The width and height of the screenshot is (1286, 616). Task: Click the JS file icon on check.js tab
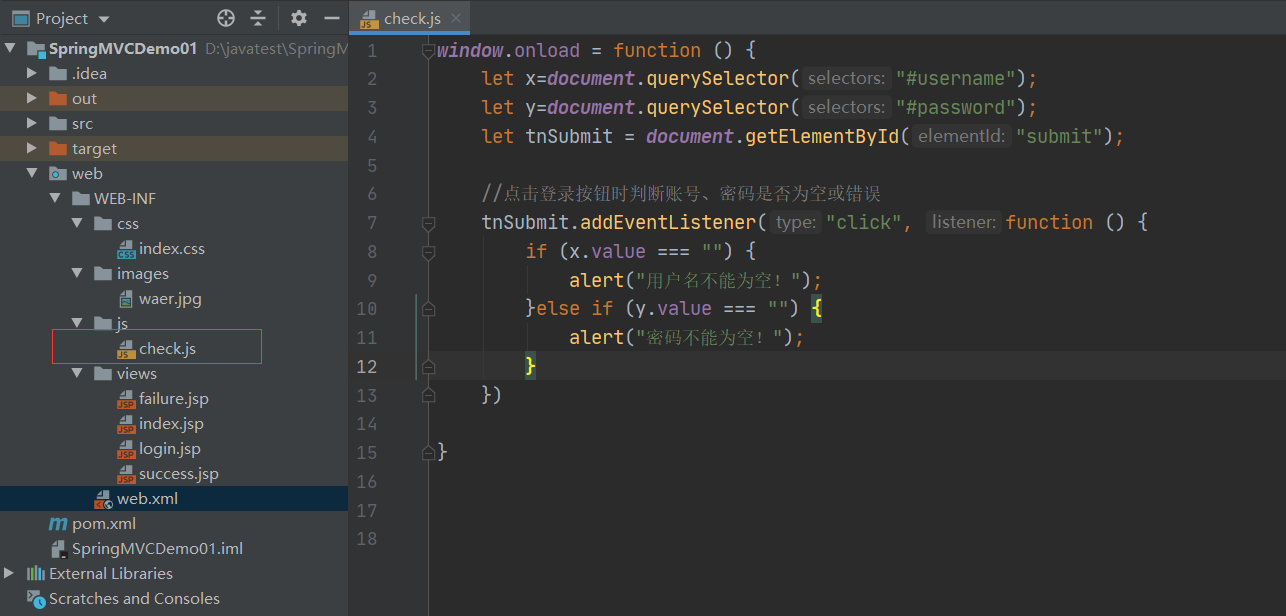369,19
